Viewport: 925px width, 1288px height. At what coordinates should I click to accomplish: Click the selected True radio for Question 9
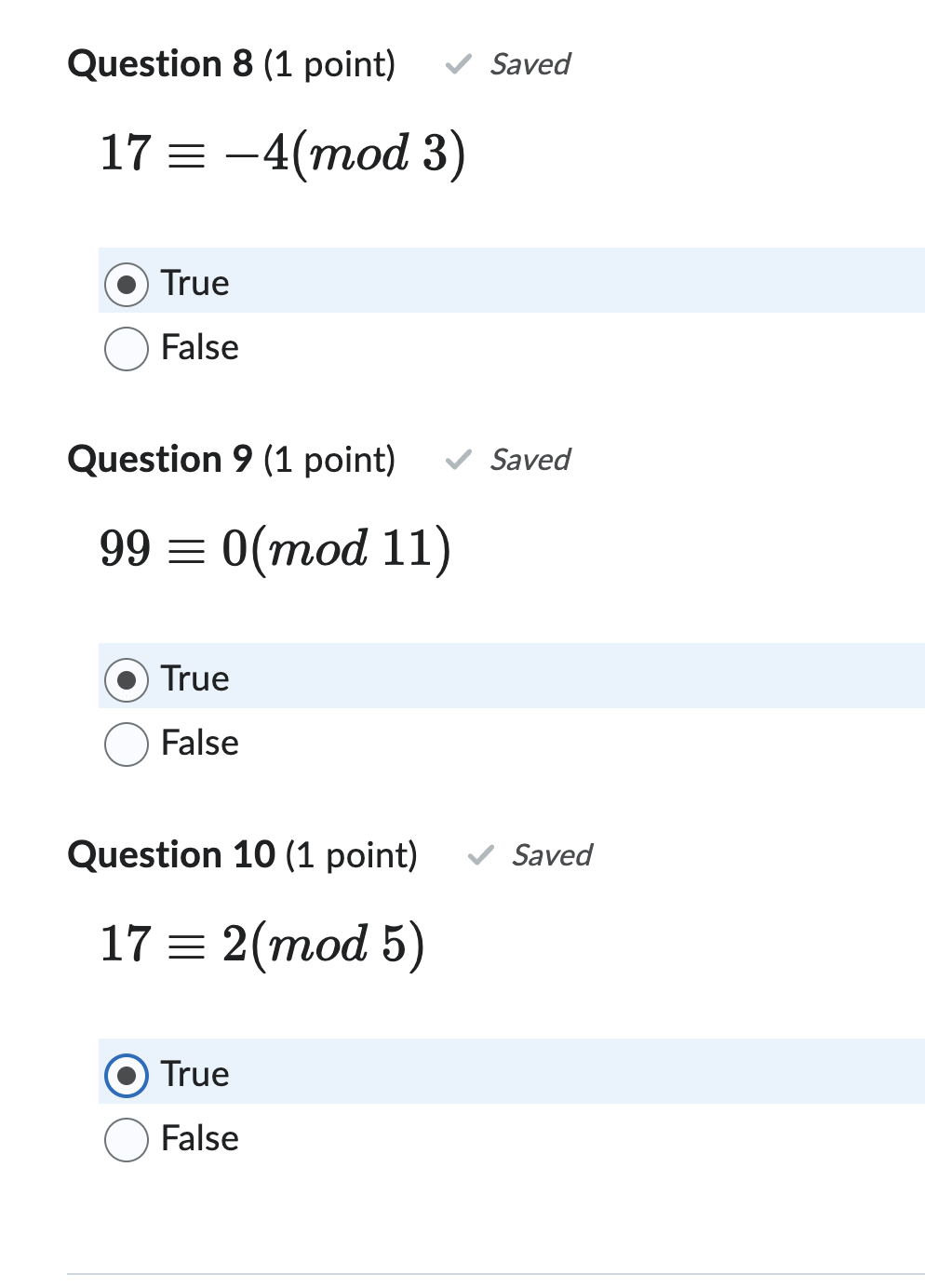point(126,678)
